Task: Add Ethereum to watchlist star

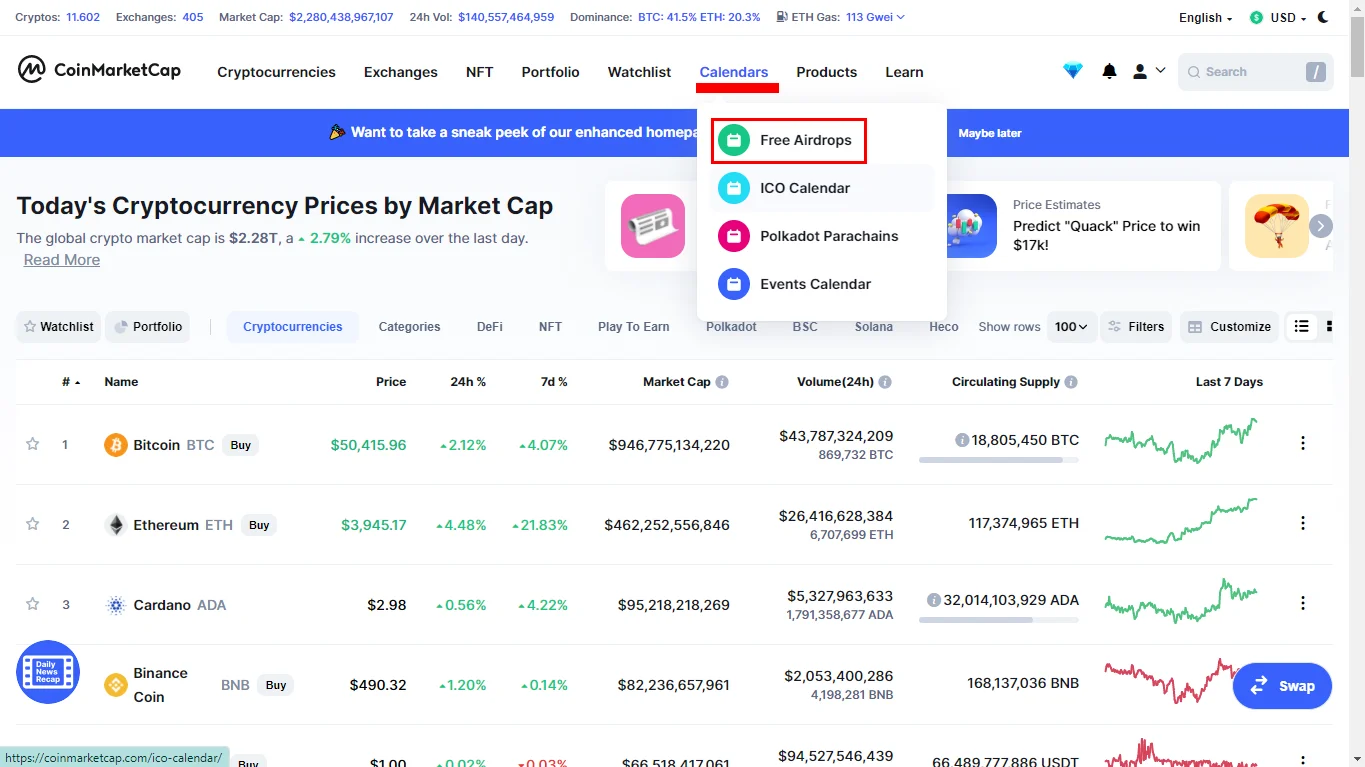Action: pyautogui.click(x=33, y=524)
